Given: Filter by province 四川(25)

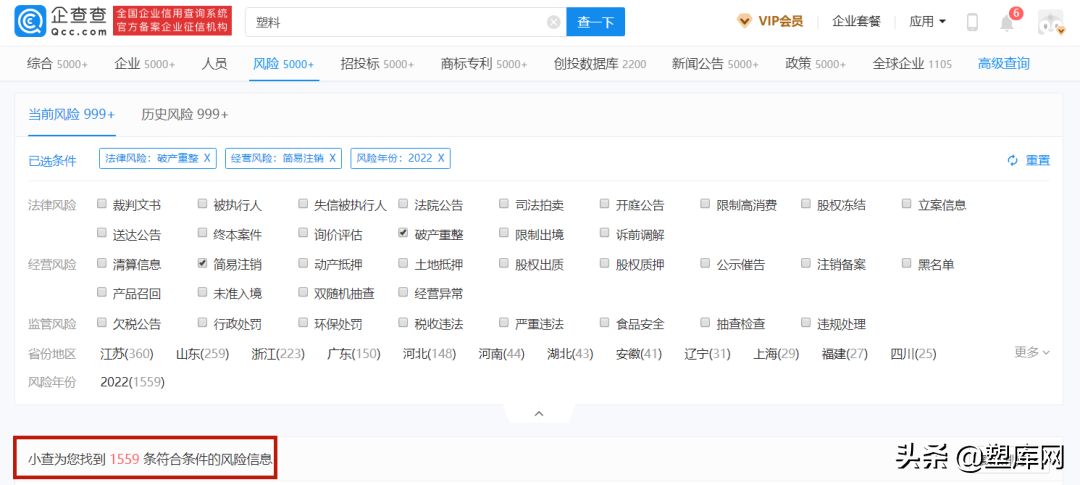Looking at the screenshot, I should pos(913,354).
